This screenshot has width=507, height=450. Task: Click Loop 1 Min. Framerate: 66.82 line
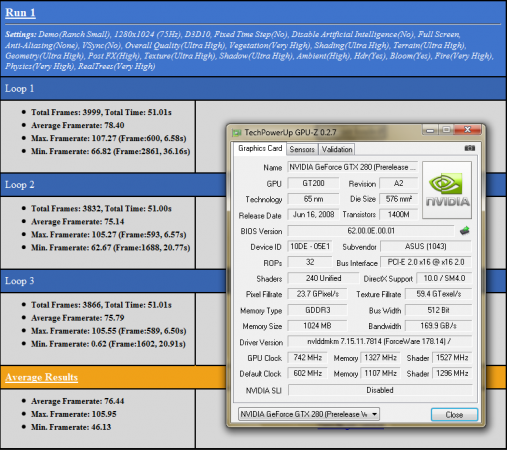pos(111,151)
